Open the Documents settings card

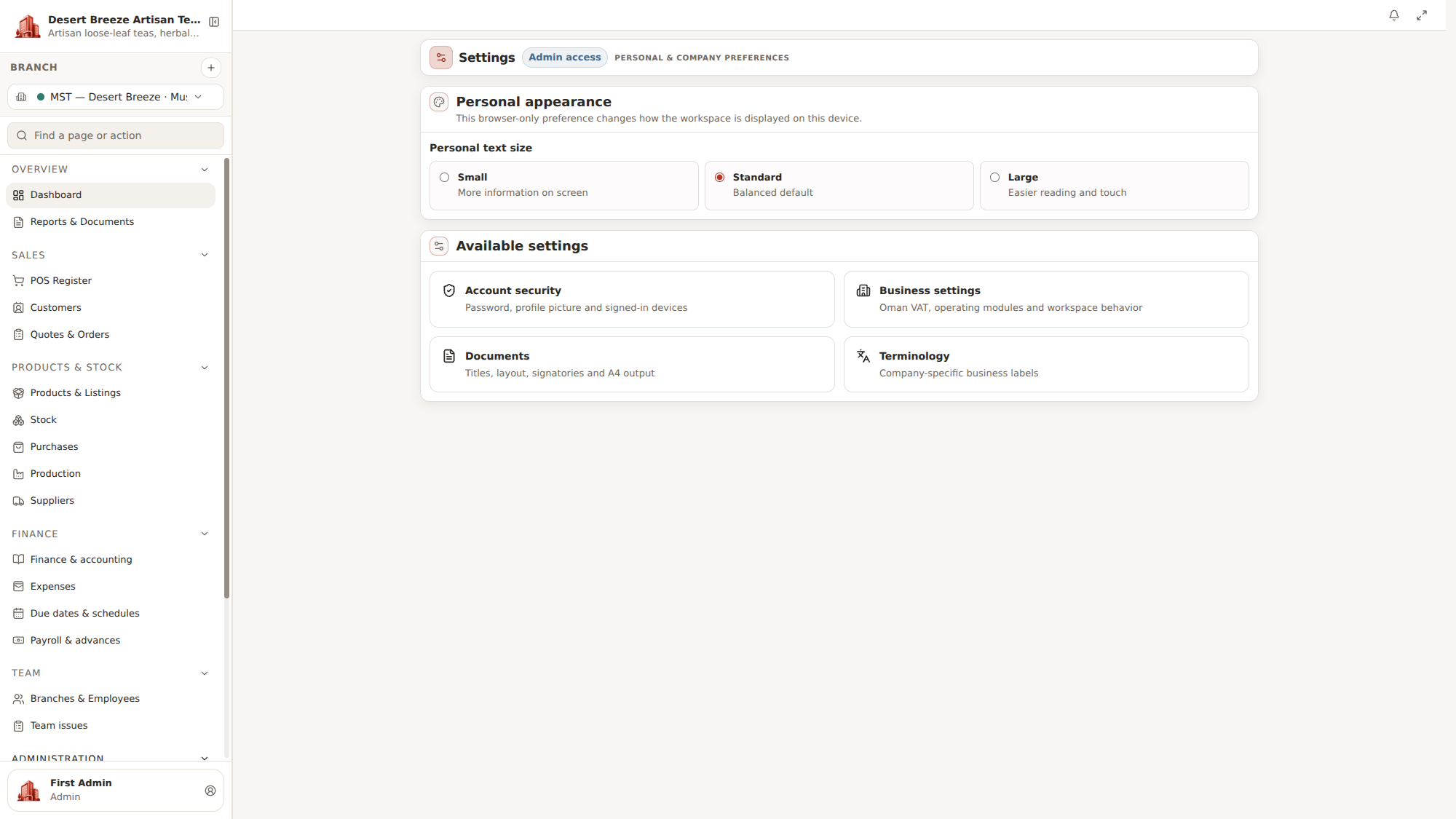632,365
